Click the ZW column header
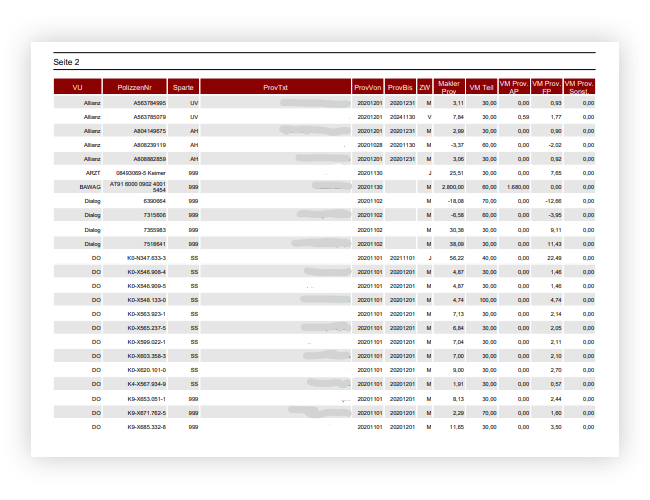 424,87
